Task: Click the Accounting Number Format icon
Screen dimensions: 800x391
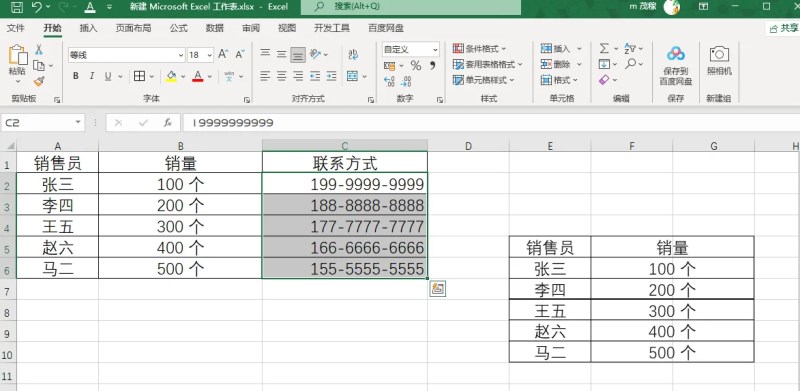Action: [x=389, y=66]
